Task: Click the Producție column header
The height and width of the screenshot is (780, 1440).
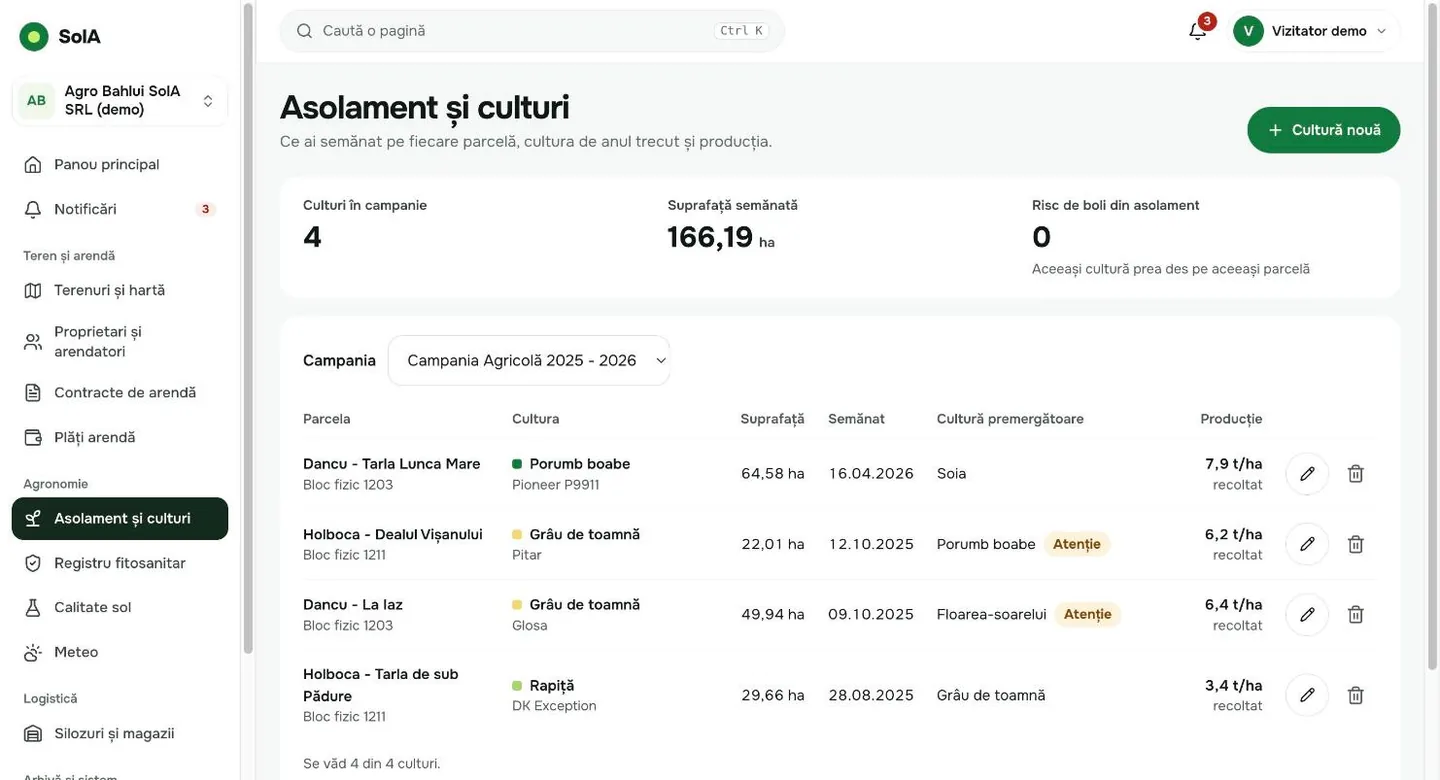Action: (1231, 419)
